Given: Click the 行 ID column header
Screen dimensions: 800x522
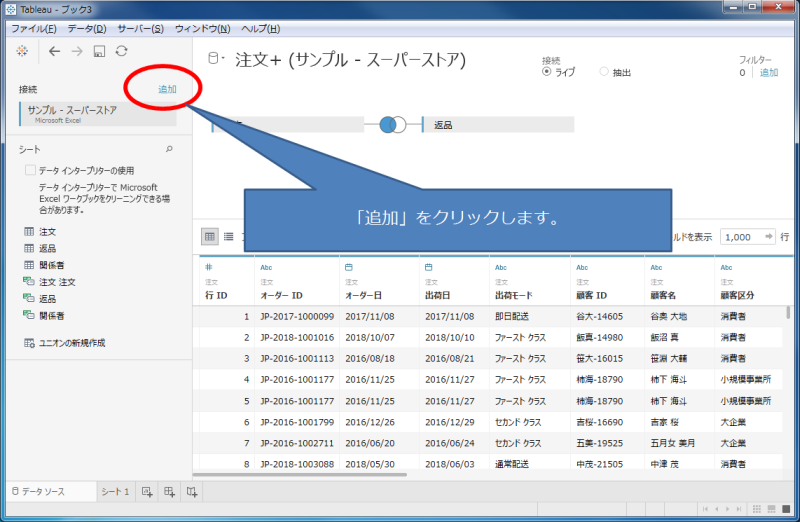Looking at the screenshot, I should point(216,295).
